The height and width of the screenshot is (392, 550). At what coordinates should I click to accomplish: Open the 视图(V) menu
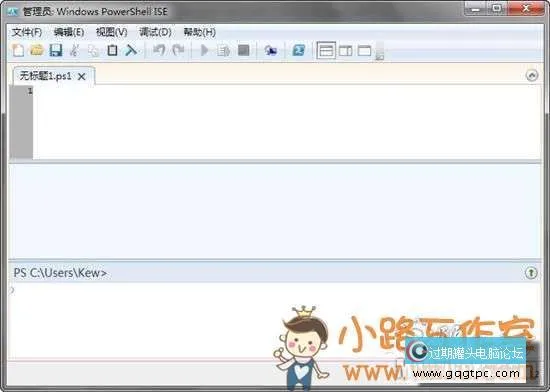(112, 33)
